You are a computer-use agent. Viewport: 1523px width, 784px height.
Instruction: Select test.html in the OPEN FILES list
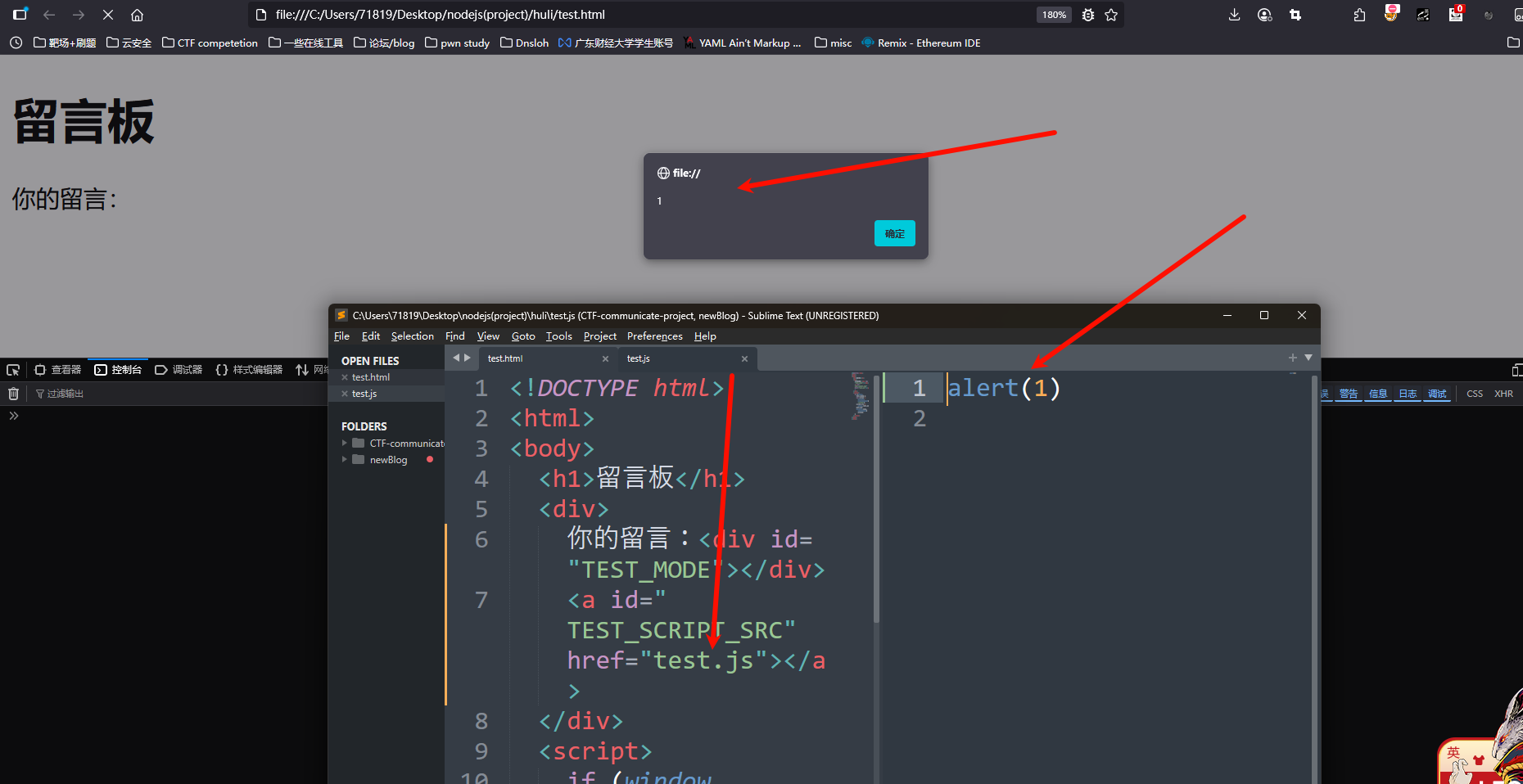click(371, 377)
